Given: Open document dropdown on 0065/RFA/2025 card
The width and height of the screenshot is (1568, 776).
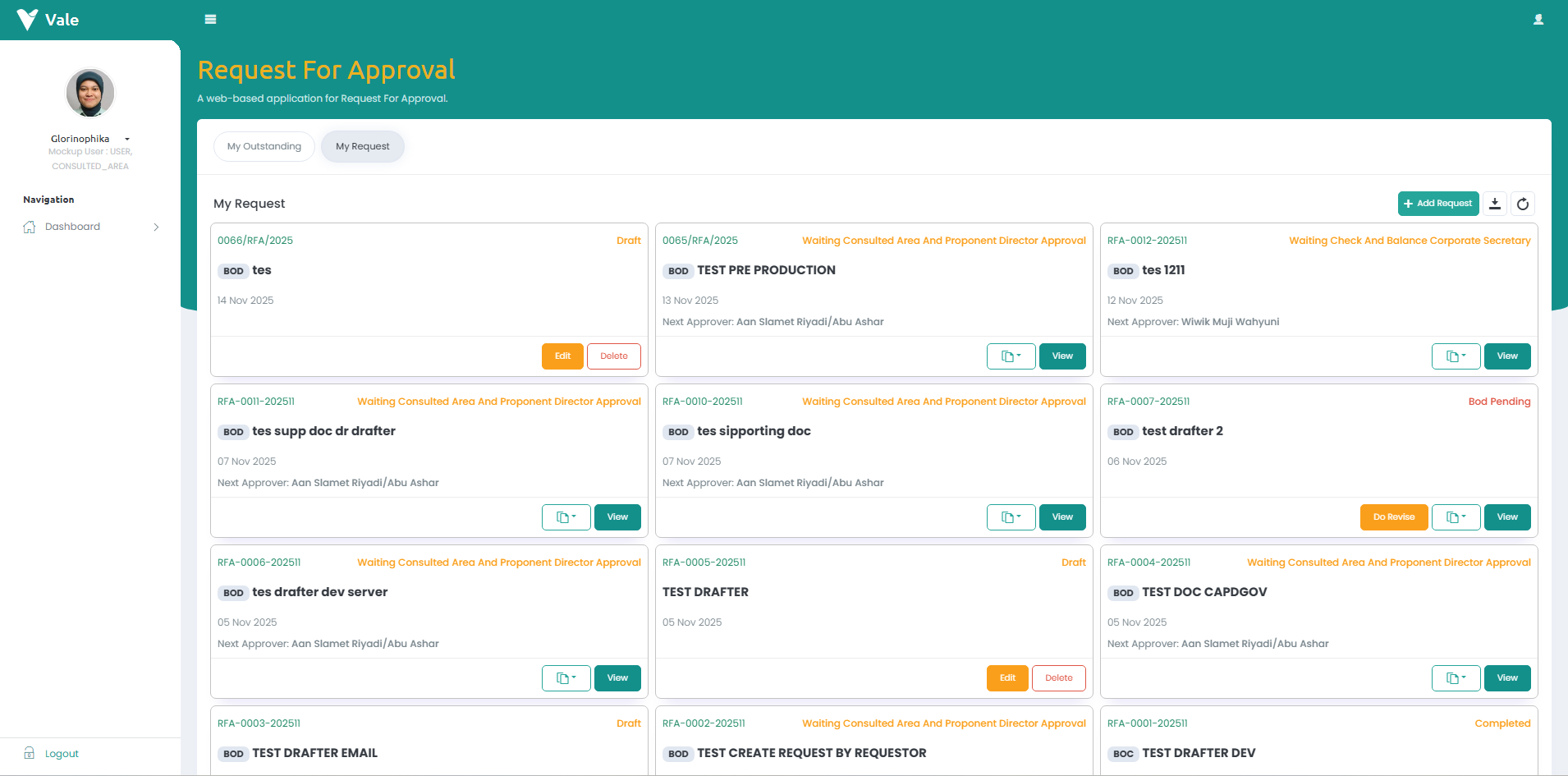Looking at the screenshot, I should pos(1011,356).
